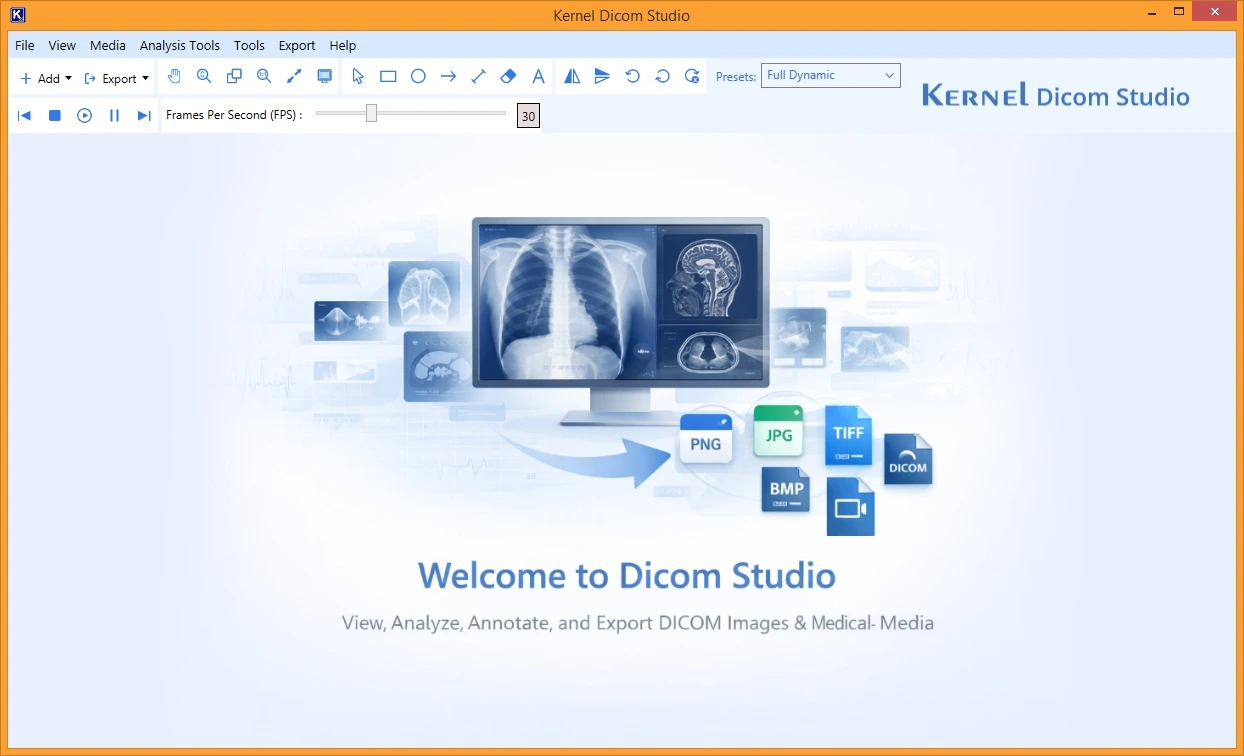Select the Pan hand tool

tap(174, 76)
